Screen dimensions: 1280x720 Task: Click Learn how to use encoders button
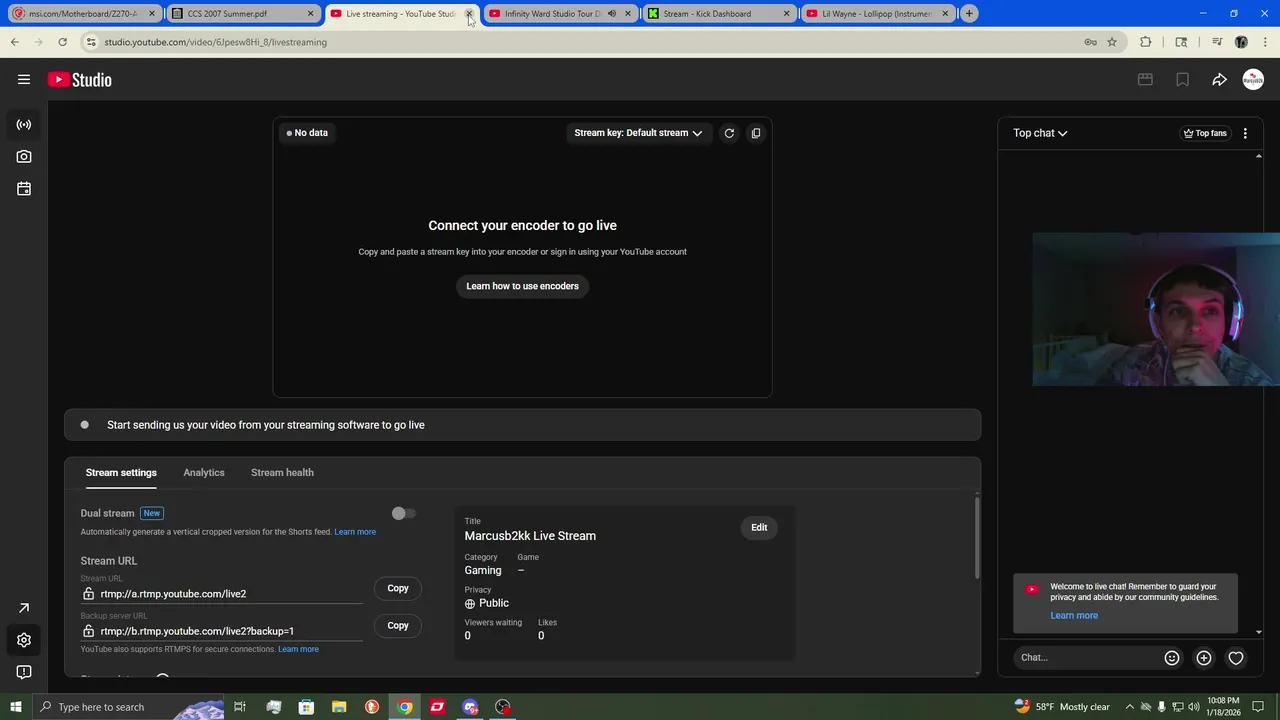pos(522,286)
